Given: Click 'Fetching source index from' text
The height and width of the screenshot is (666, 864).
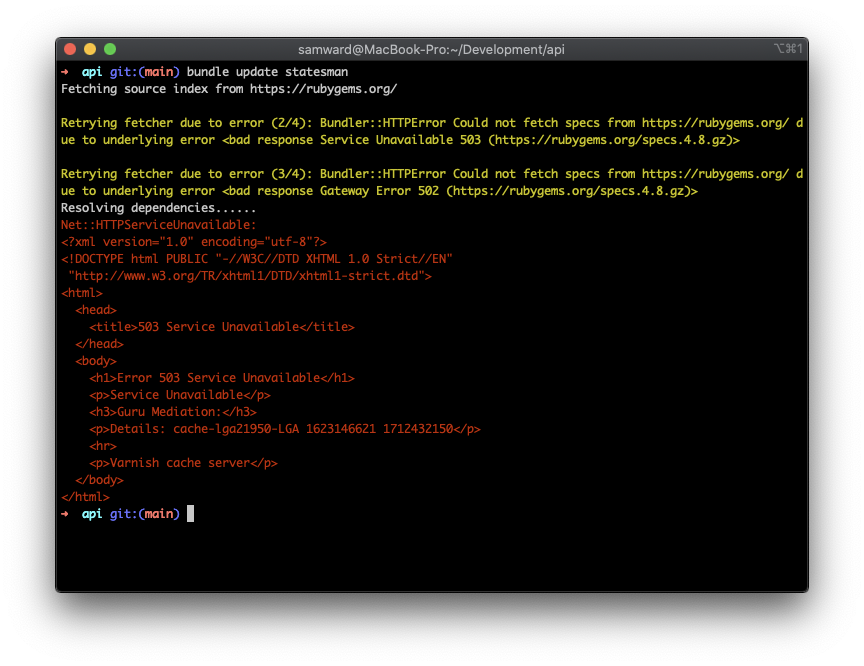Looking at the screenshot, I should (152, 89).
